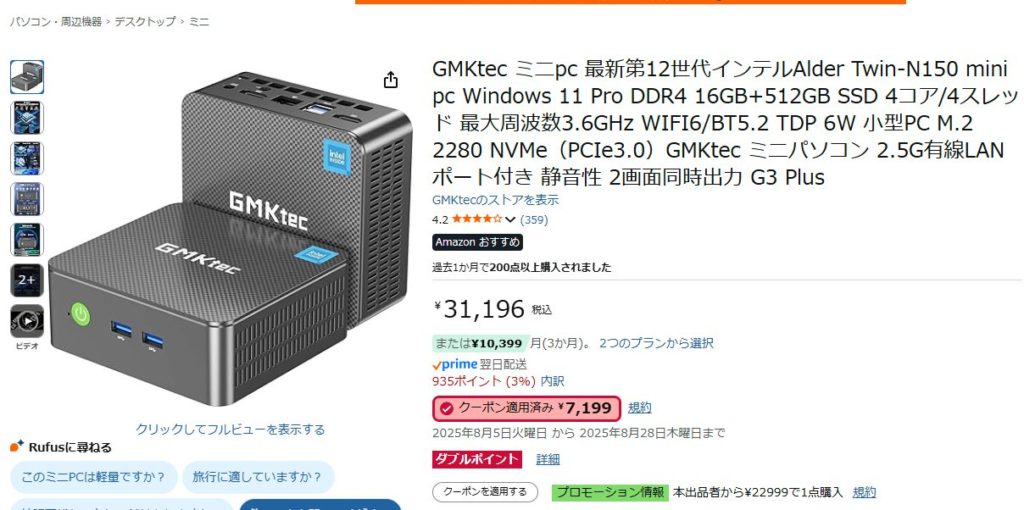Open the 2+ more images thumbnail
This screenshot has height=510, width=1024.
pyautogui.click(x=27, y=280)
